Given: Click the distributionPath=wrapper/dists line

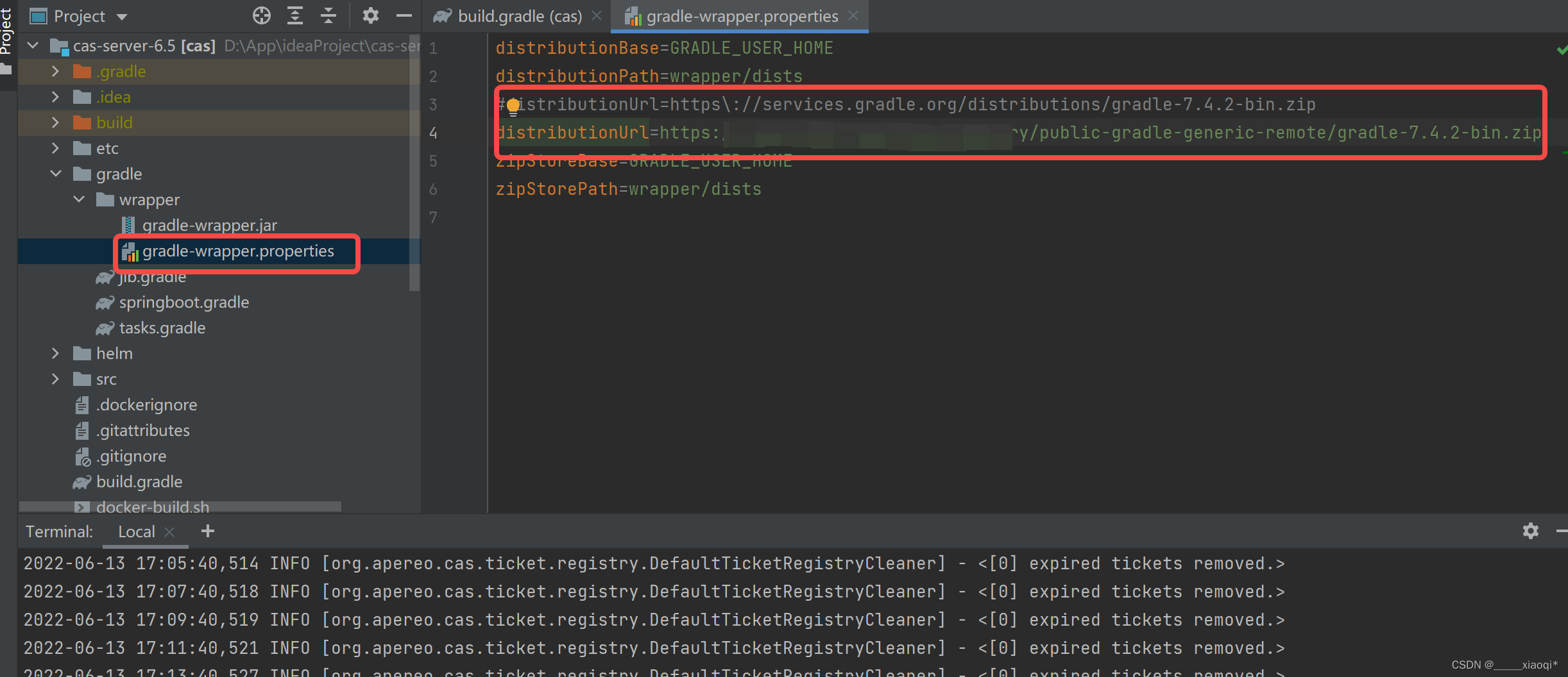Looking at the screenshot, I should click(649, 76).
